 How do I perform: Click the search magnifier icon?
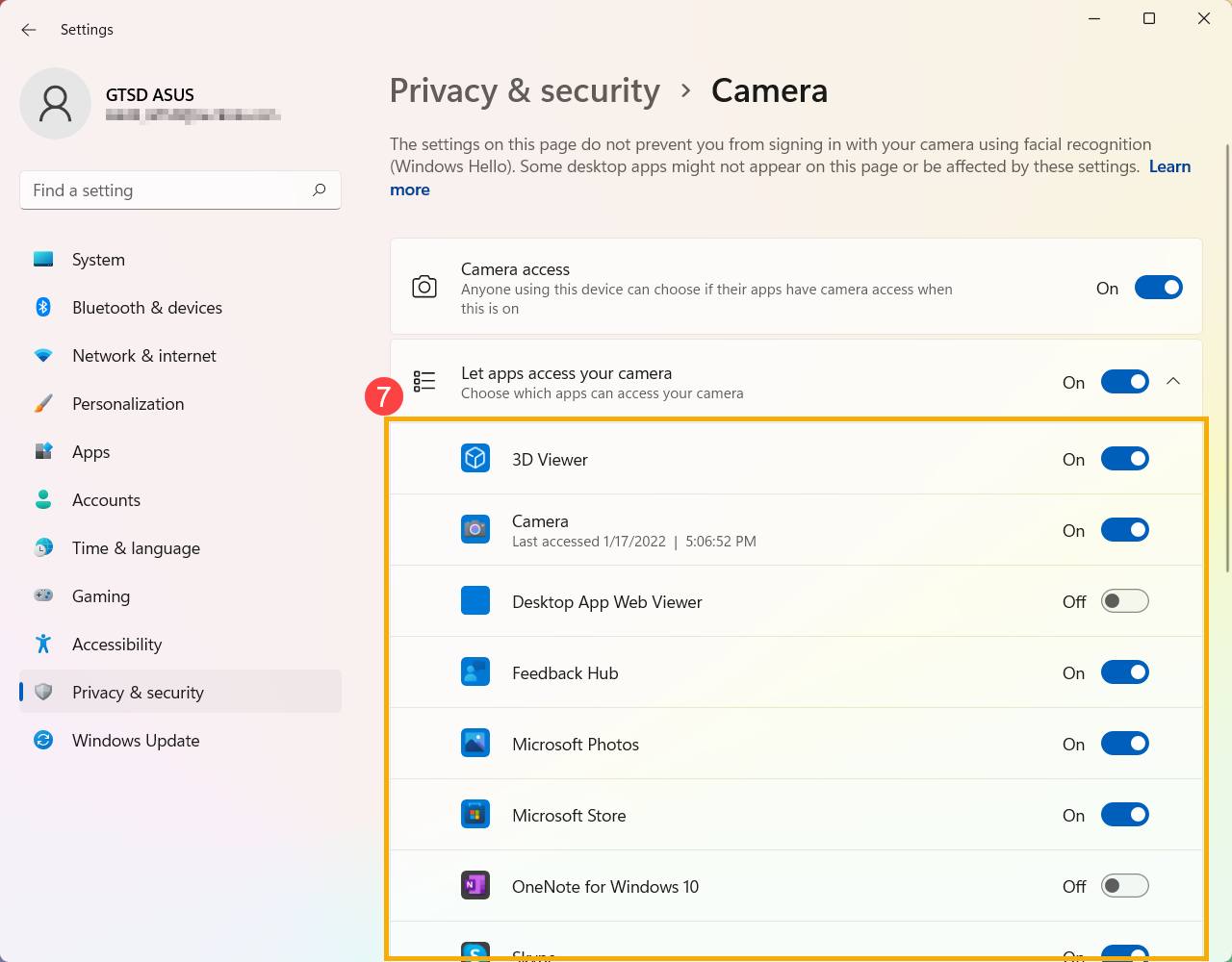[x=320, y=190]
